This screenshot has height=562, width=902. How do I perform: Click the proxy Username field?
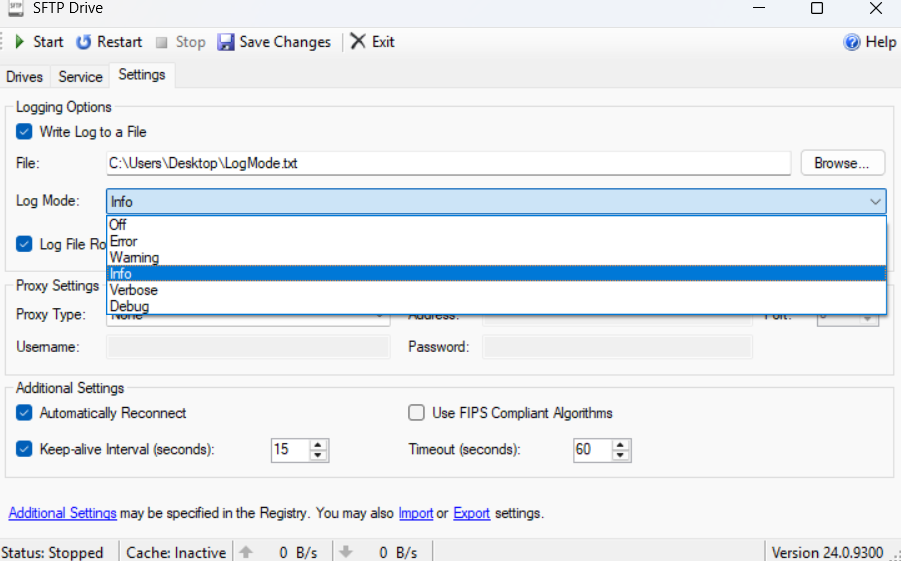pyautogui.click(x=249, y=347)
